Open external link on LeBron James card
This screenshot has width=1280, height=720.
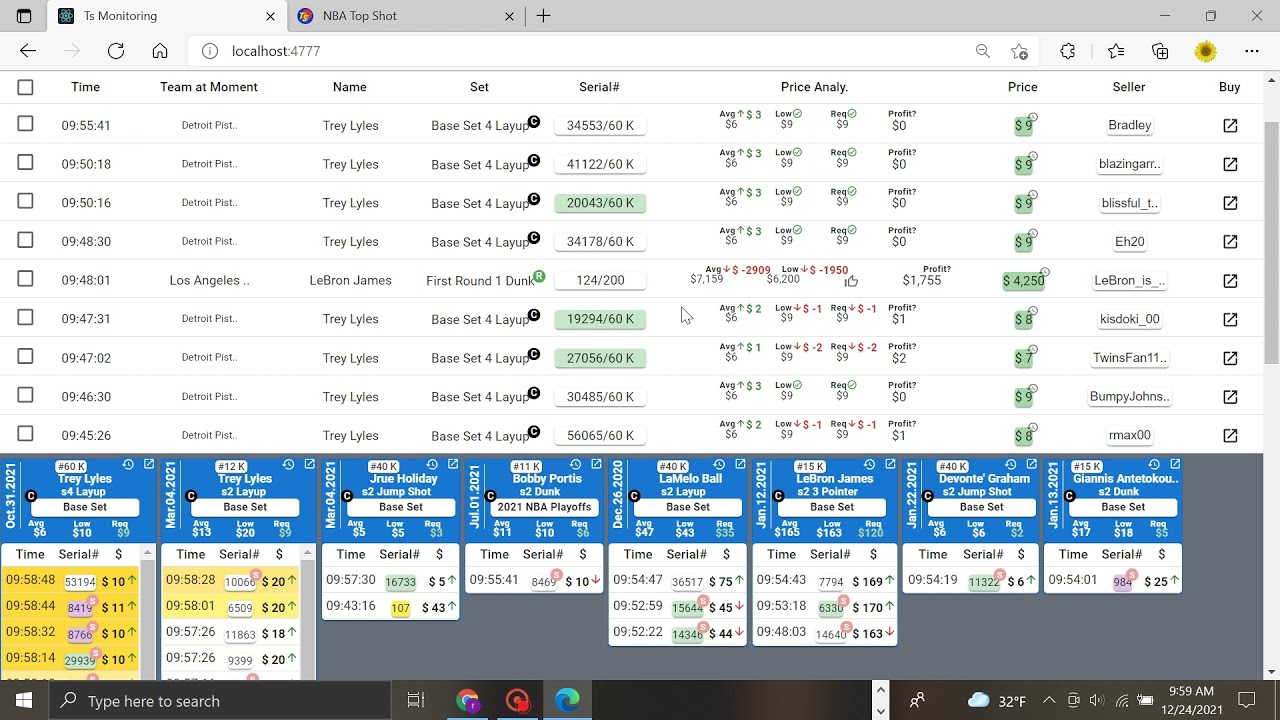[890, 465]
